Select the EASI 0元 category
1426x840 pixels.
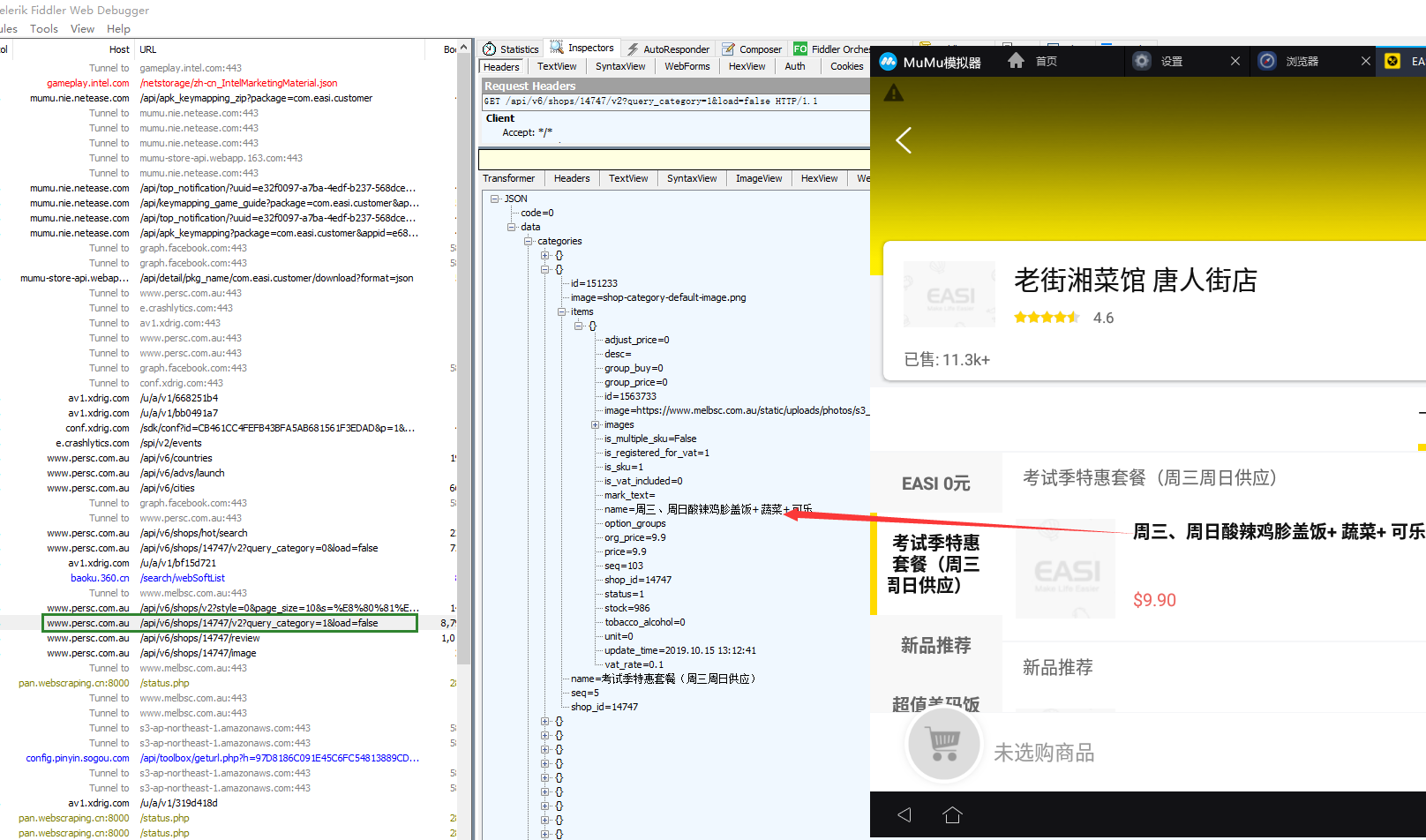point(936,484)
